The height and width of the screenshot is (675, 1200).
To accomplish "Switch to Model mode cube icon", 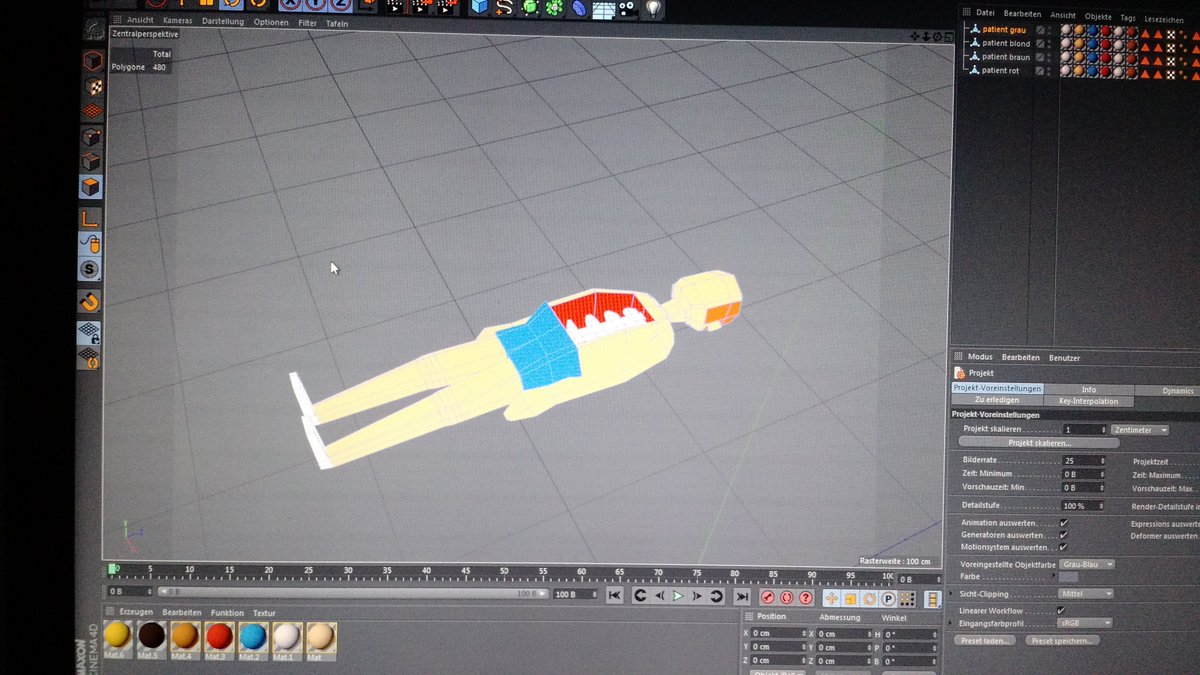I will pos(92,60).
